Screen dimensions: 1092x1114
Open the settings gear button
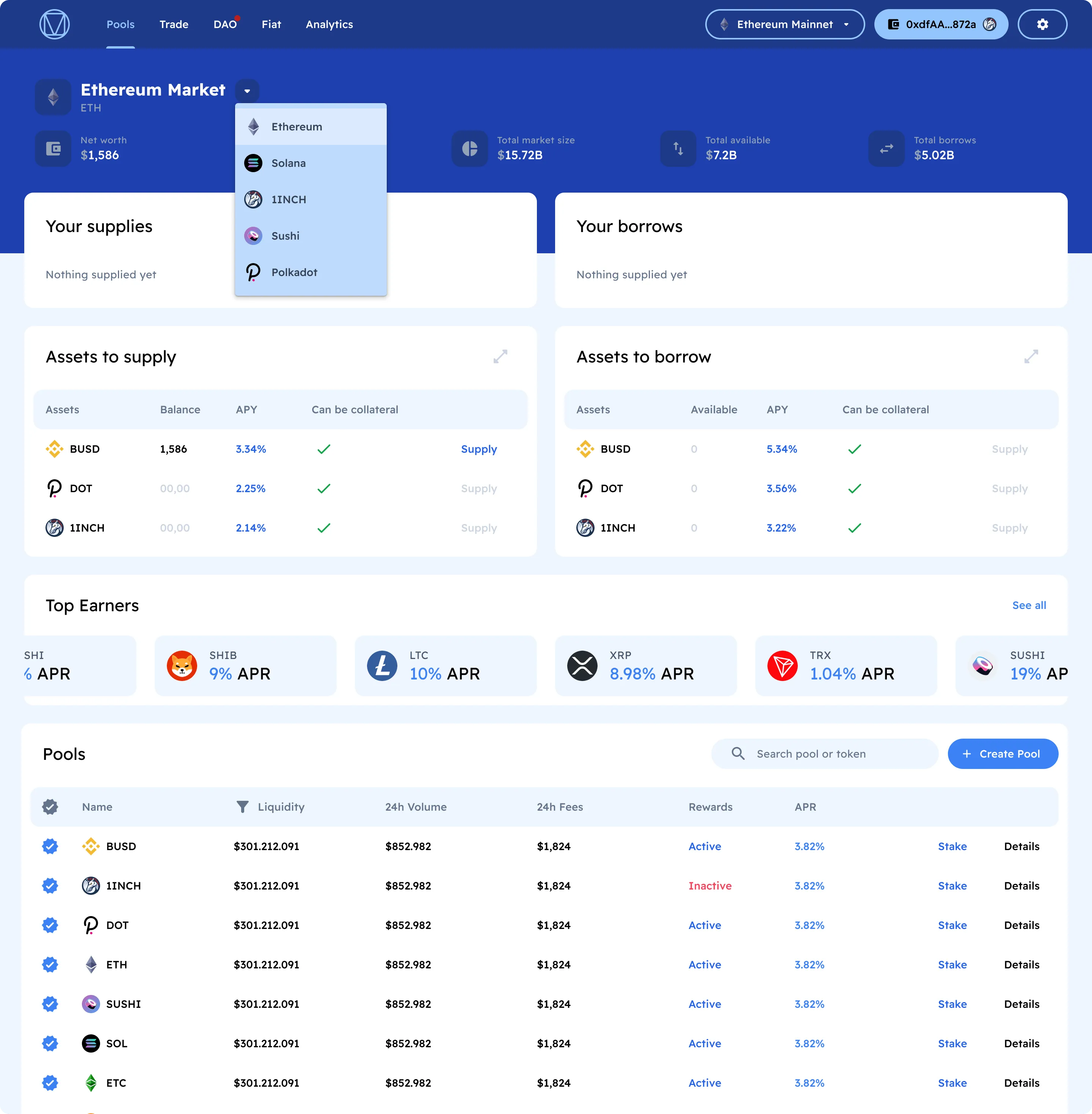(x=1042, y=24)
